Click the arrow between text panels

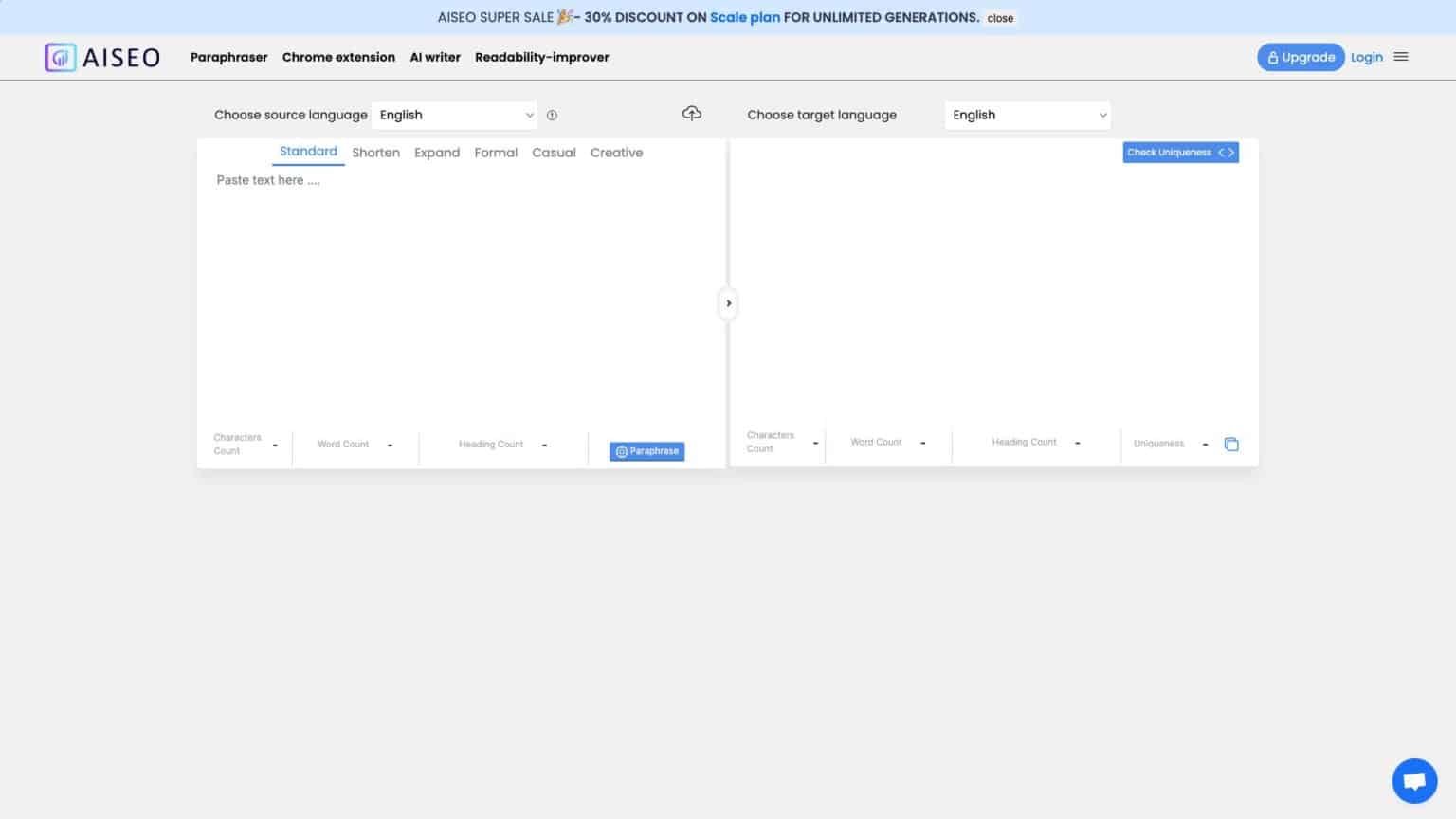tap(728, 303)
